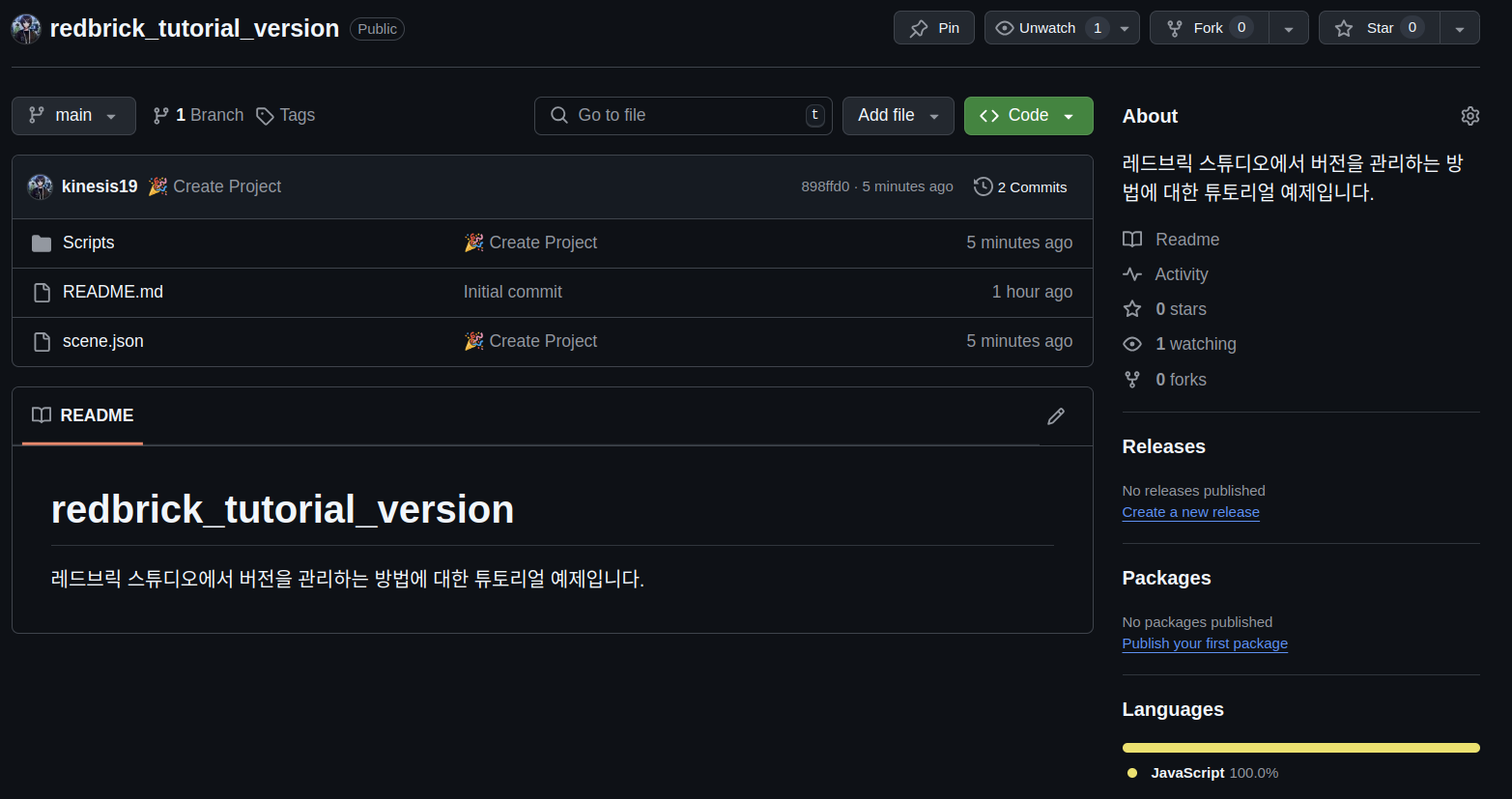This screenshot has height=799, width=1512.
Task: Open the scene.json file
Action: [103, 341]
